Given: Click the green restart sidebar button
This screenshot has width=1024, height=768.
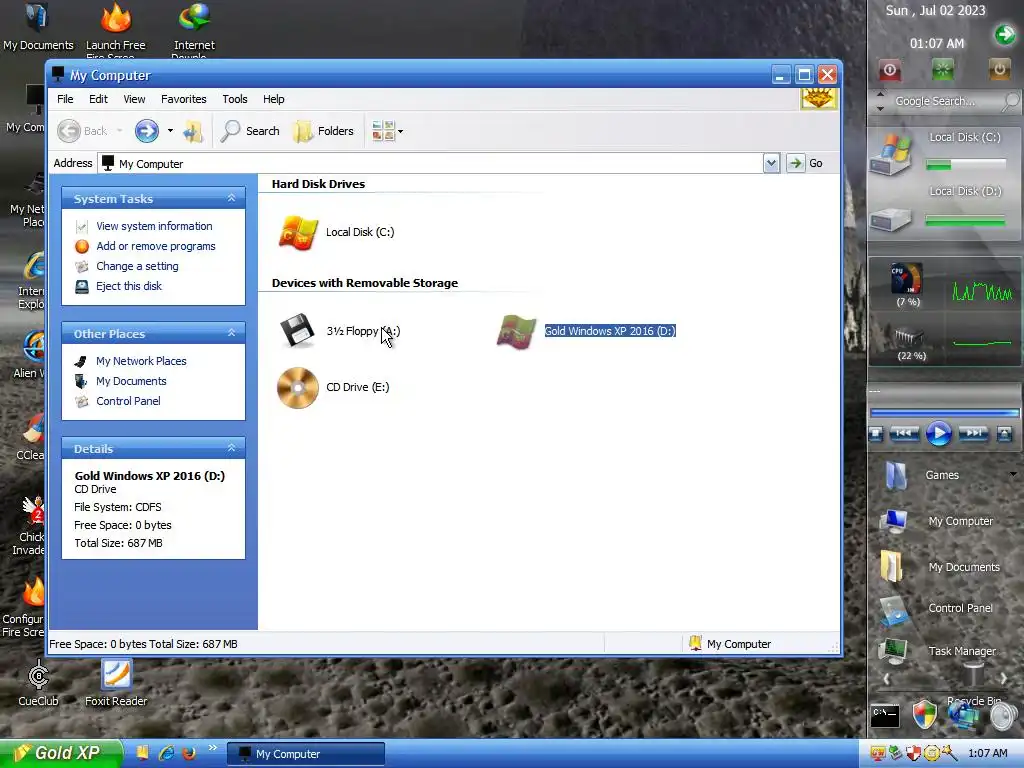Looking at the screenshot, I should pos(943,70).
